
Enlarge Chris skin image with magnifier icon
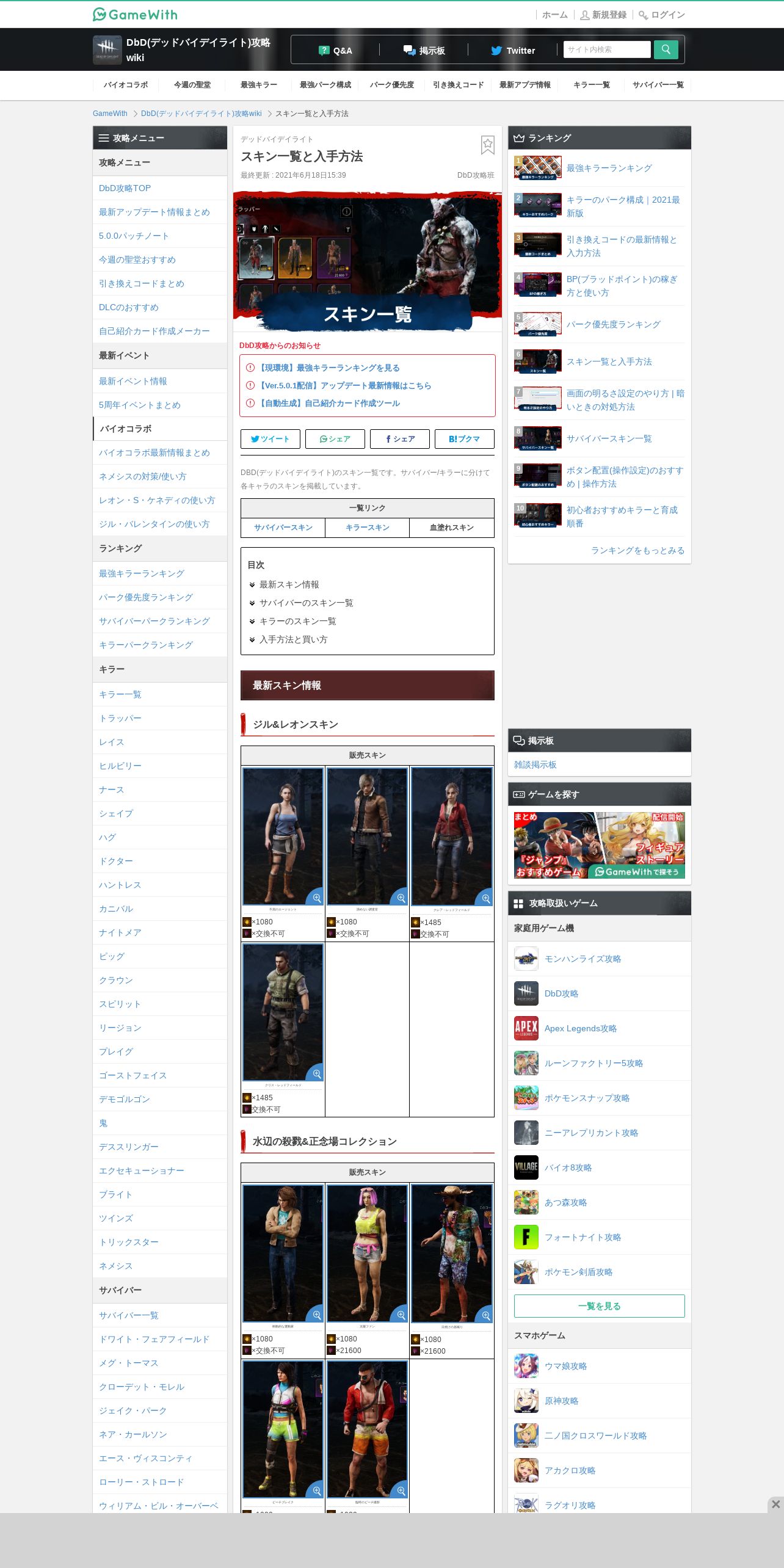point(316,1073)
